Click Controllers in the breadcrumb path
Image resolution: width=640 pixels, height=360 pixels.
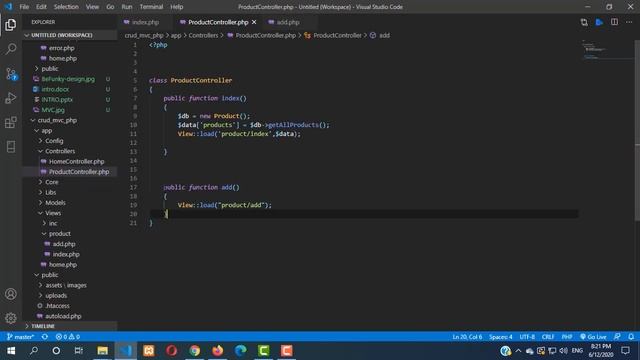pos(203,36)
